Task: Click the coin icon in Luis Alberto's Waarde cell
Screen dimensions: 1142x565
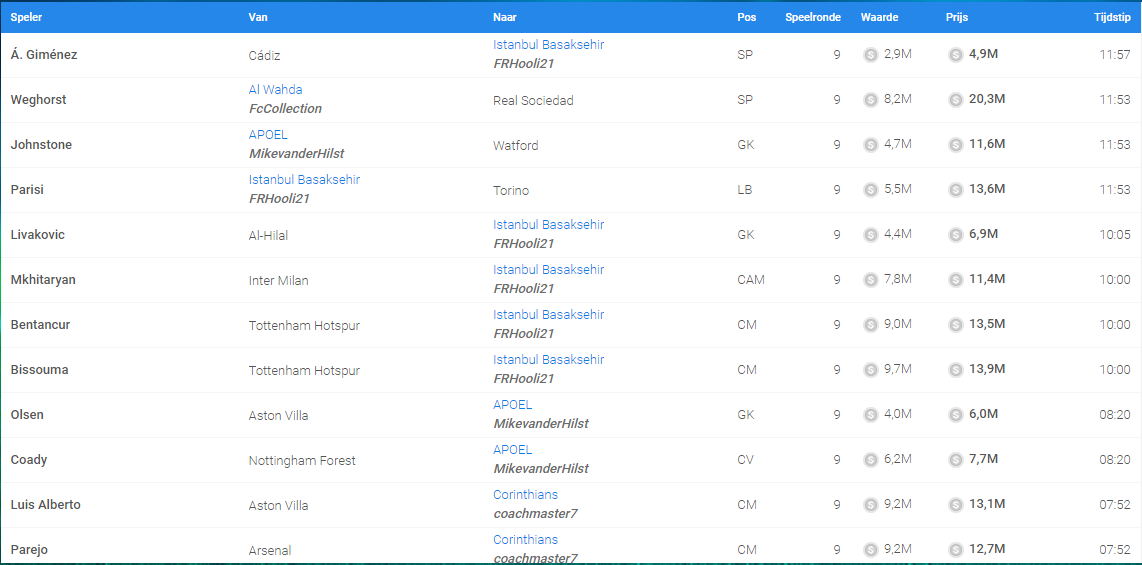Action: click(870, 505)
